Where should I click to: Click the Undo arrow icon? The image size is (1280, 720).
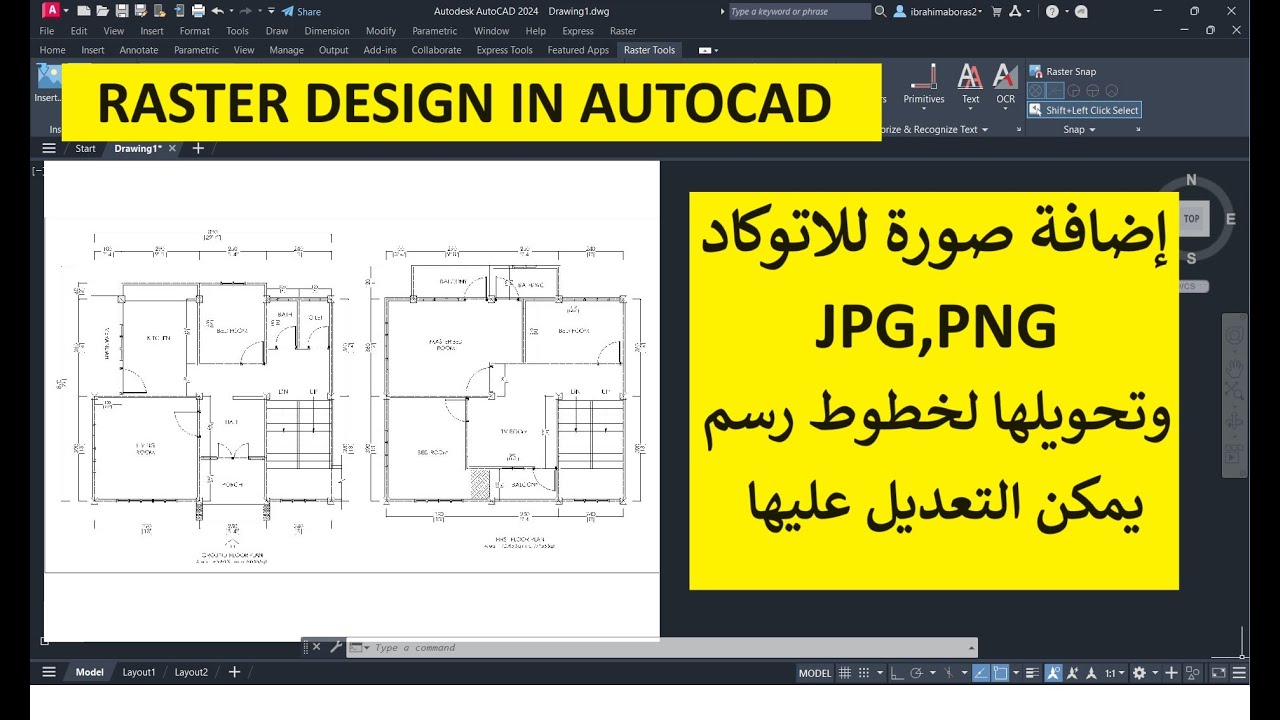click(217, 11)
